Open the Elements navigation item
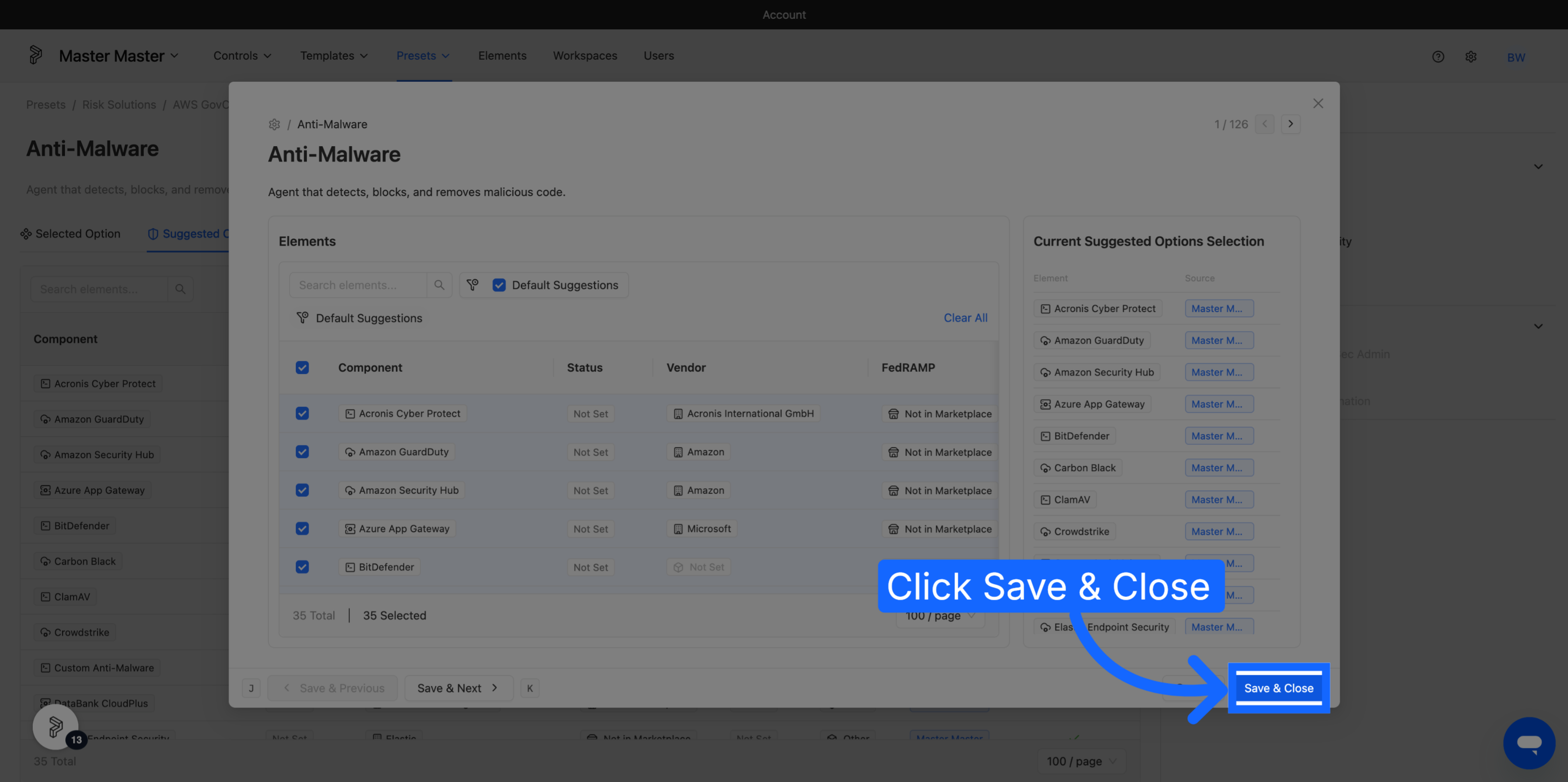 (x=502, y=55)
